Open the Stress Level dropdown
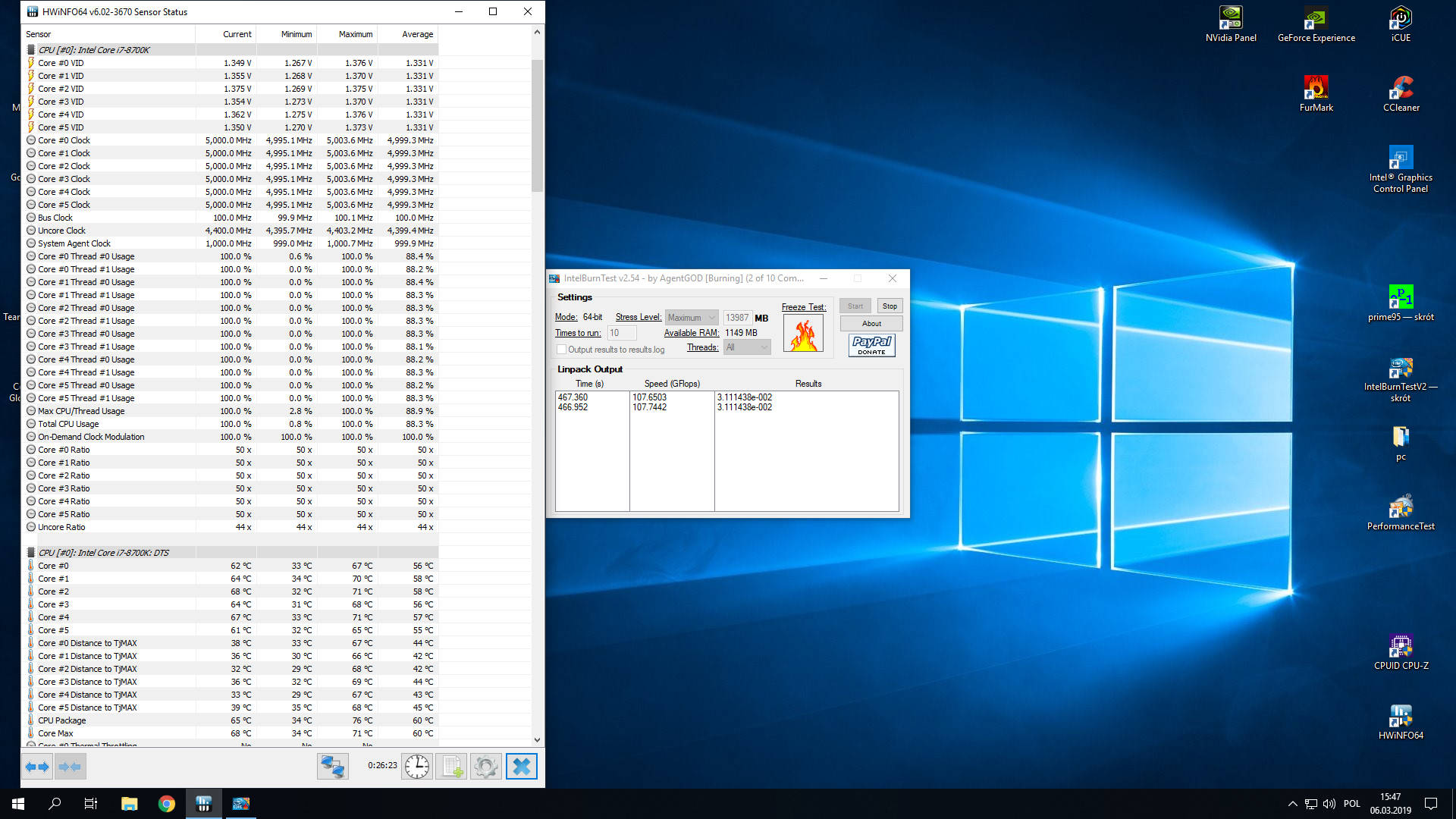Image resolution: width=1456 pixels, height=819 pixels. point(692,318)
